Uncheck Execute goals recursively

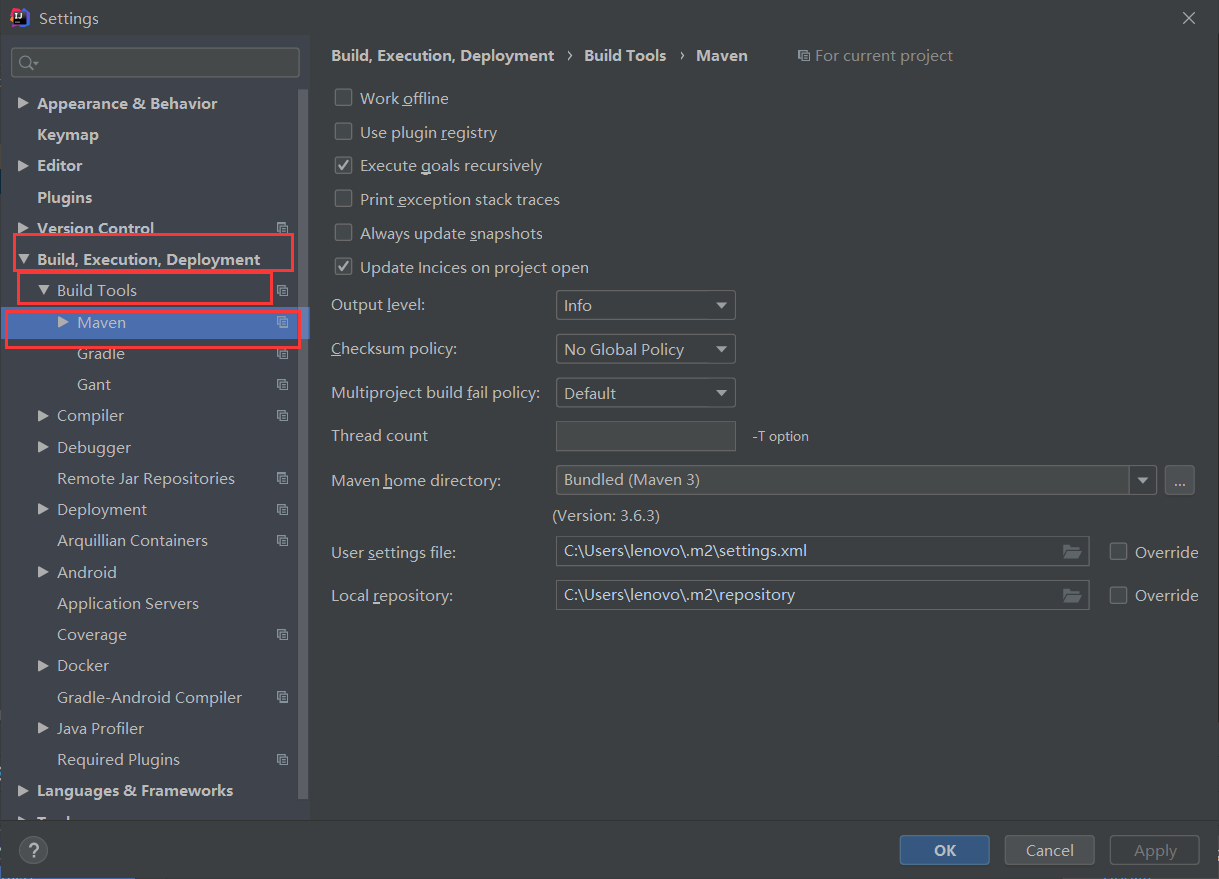click(x=343, y=165)
